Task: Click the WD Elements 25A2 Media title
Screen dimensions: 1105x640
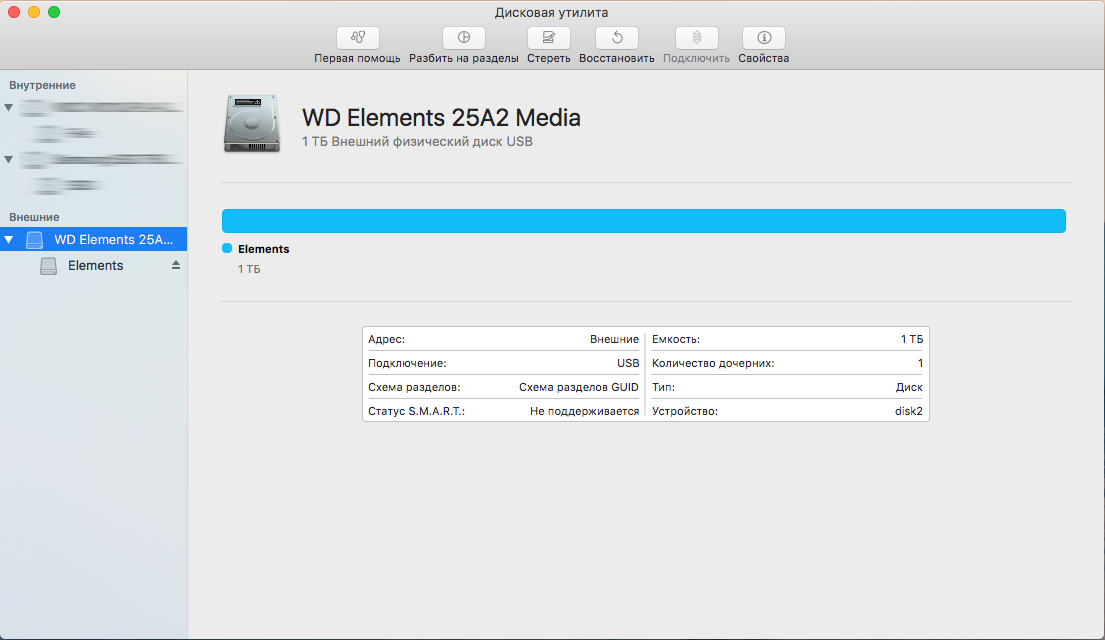Action: click(x=441, y=117)
